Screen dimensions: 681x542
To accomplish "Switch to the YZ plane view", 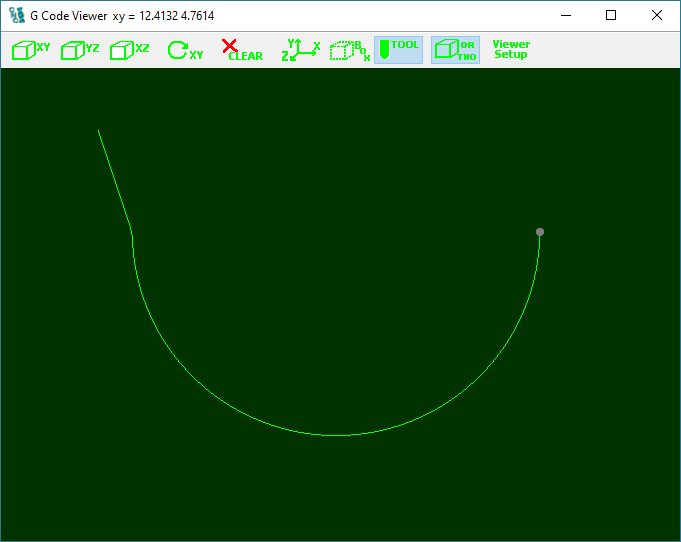I will point(80,50).
